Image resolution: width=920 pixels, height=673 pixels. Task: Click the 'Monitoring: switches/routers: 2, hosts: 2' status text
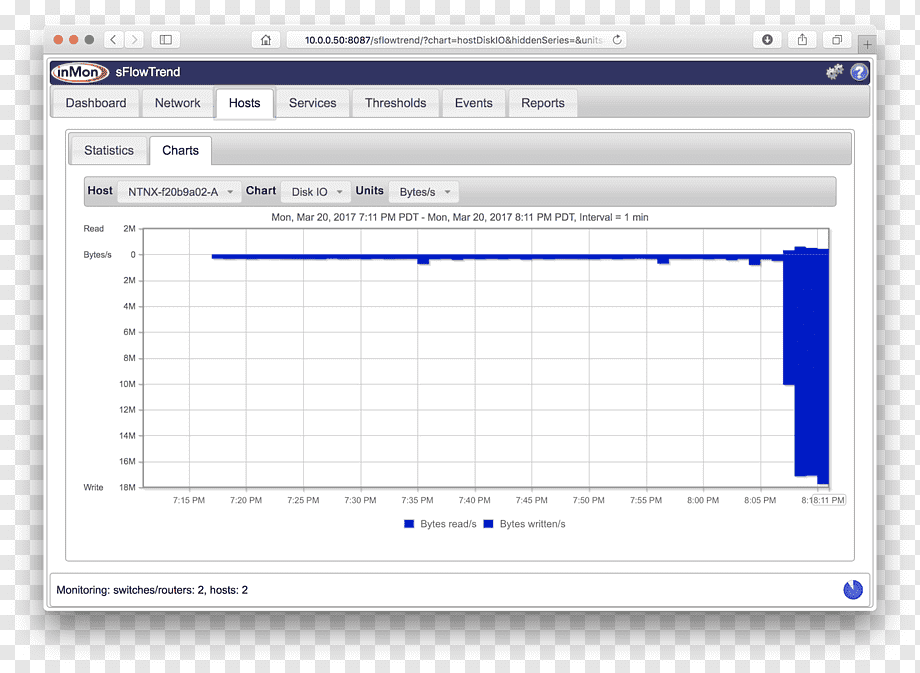[152, 590]
